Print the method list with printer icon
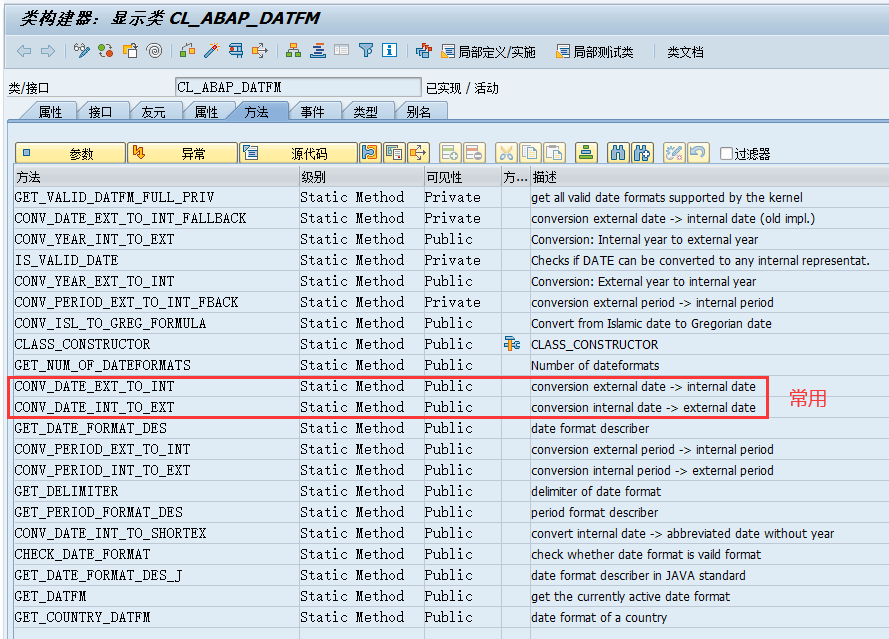 tap(585, 152)
